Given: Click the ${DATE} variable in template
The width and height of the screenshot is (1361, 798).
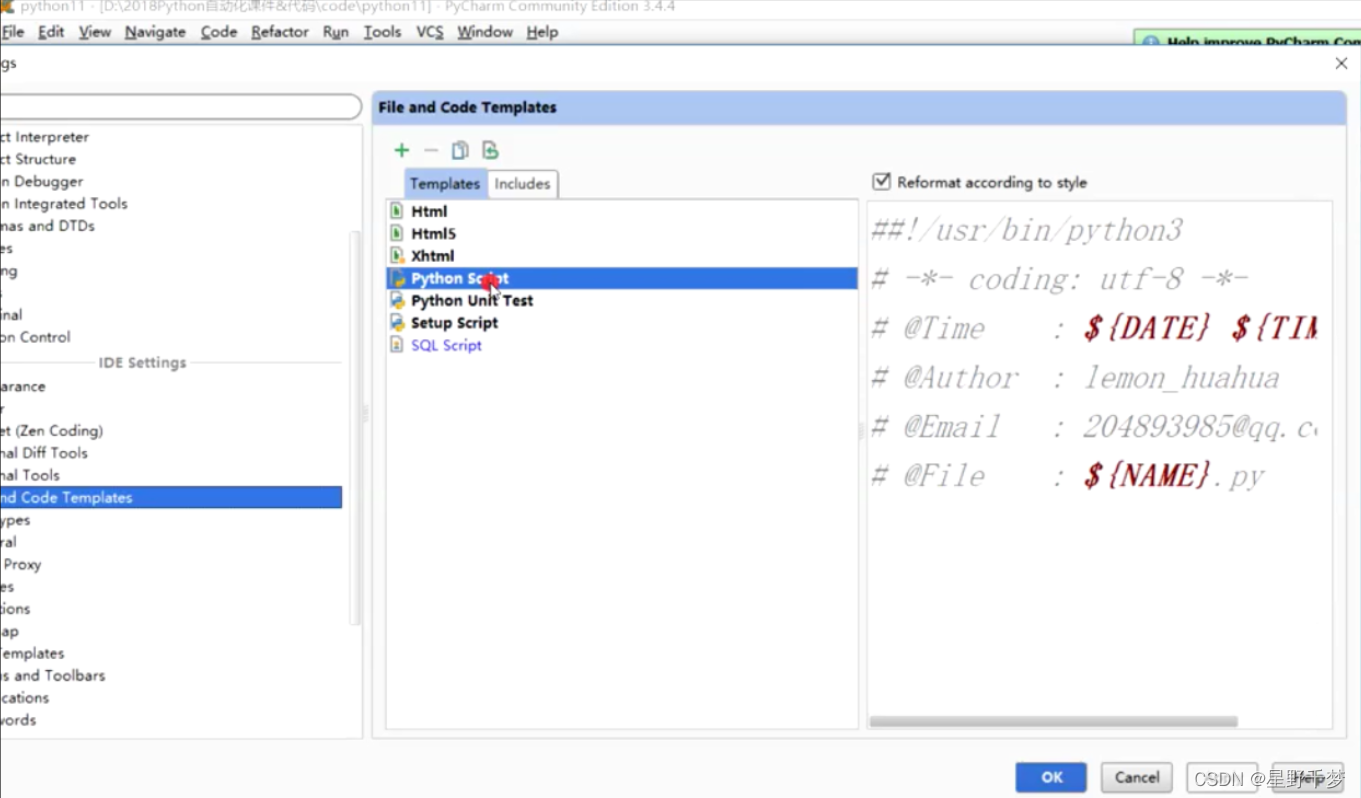Looking at the screenshot, I should [1147, 328].
